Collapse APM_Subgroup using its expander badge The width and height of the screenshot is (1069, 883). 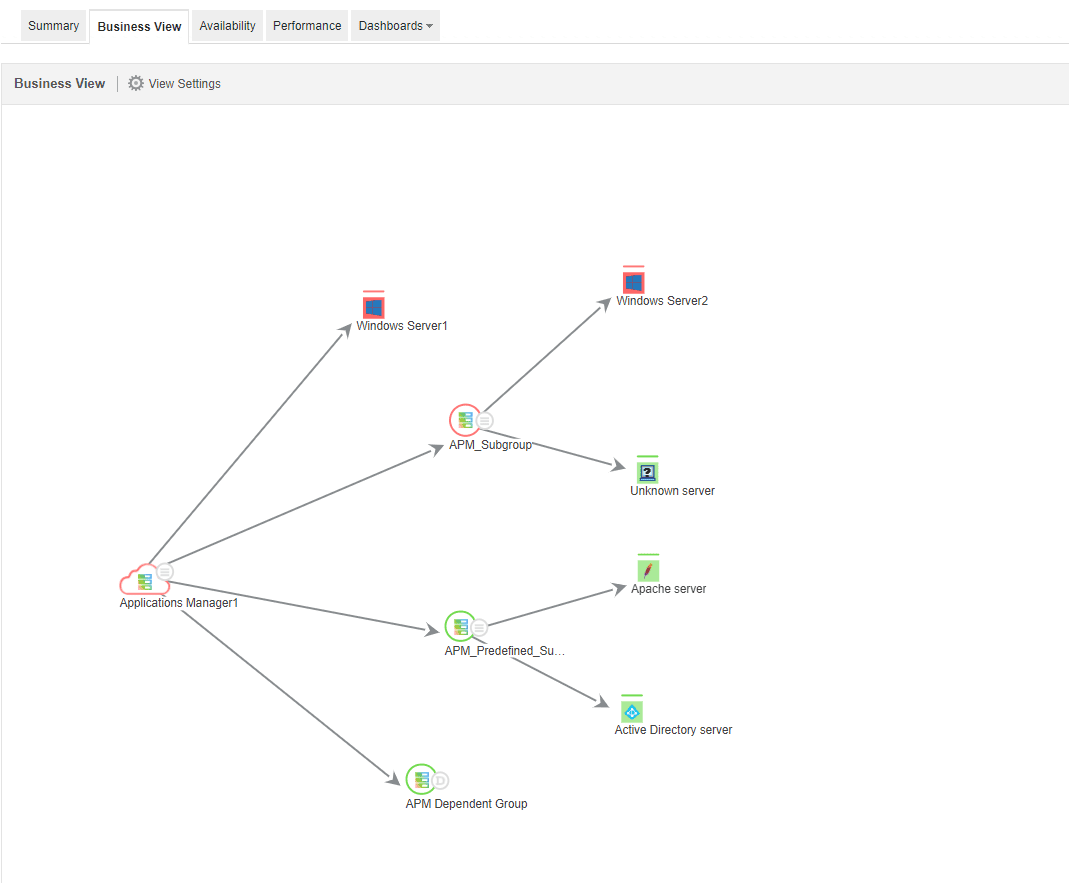485,421
